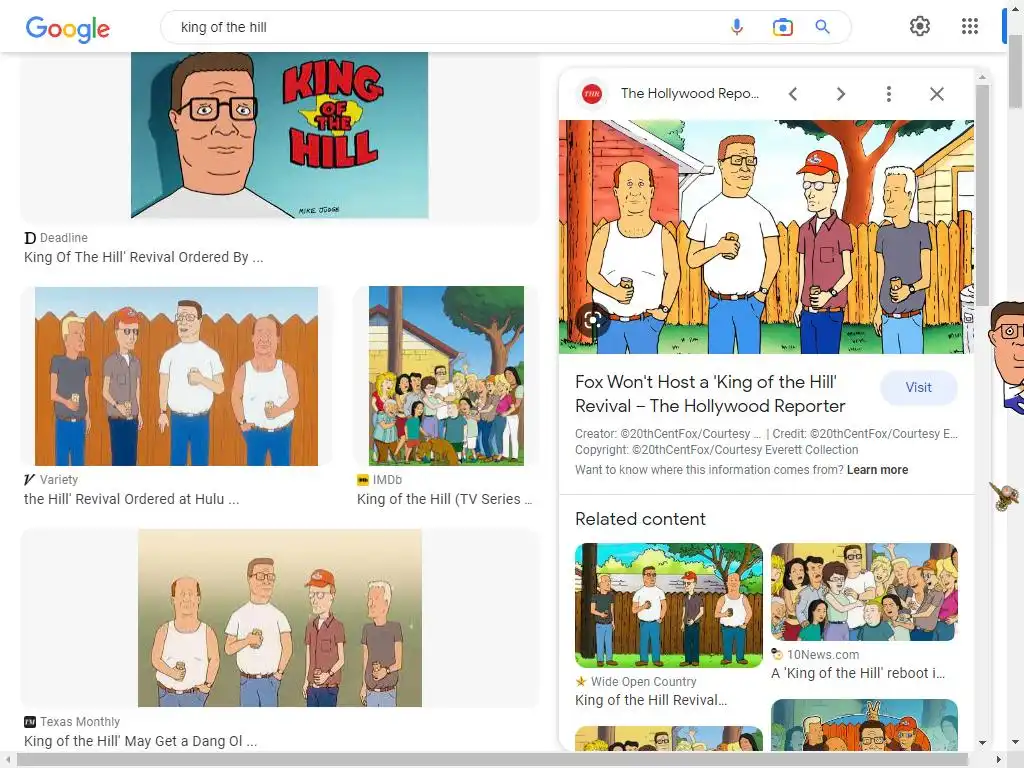
Task: Click the preview panel scrollbar up arrow
Action: [982, 78]
